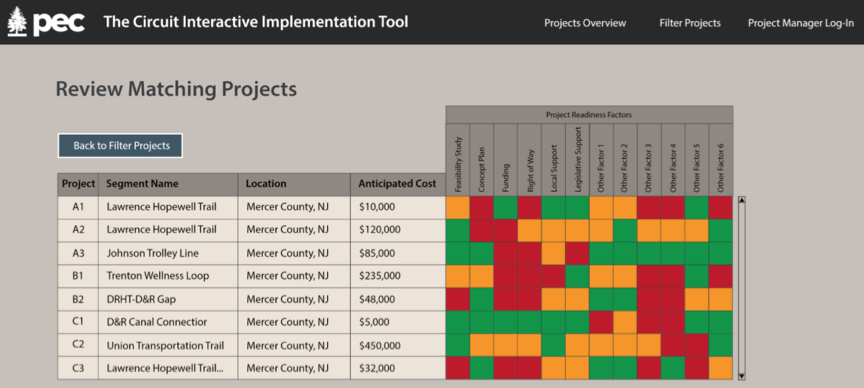The image size is (864, 388).
Task: Select project B2 row label
Action: (x=78, y=299)
